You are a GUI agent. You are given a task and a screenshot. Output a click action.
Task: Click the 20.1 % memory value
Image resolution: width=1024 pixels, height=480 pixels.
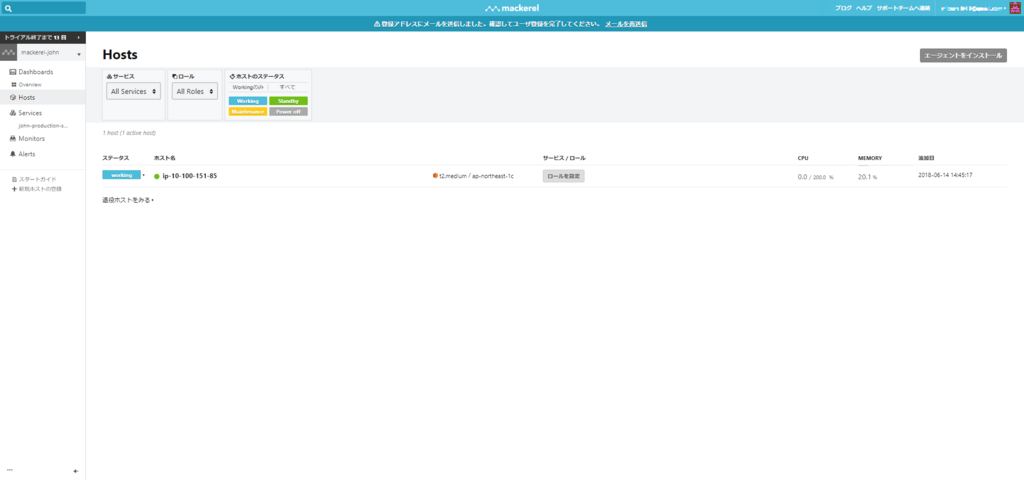coord(867,176)
